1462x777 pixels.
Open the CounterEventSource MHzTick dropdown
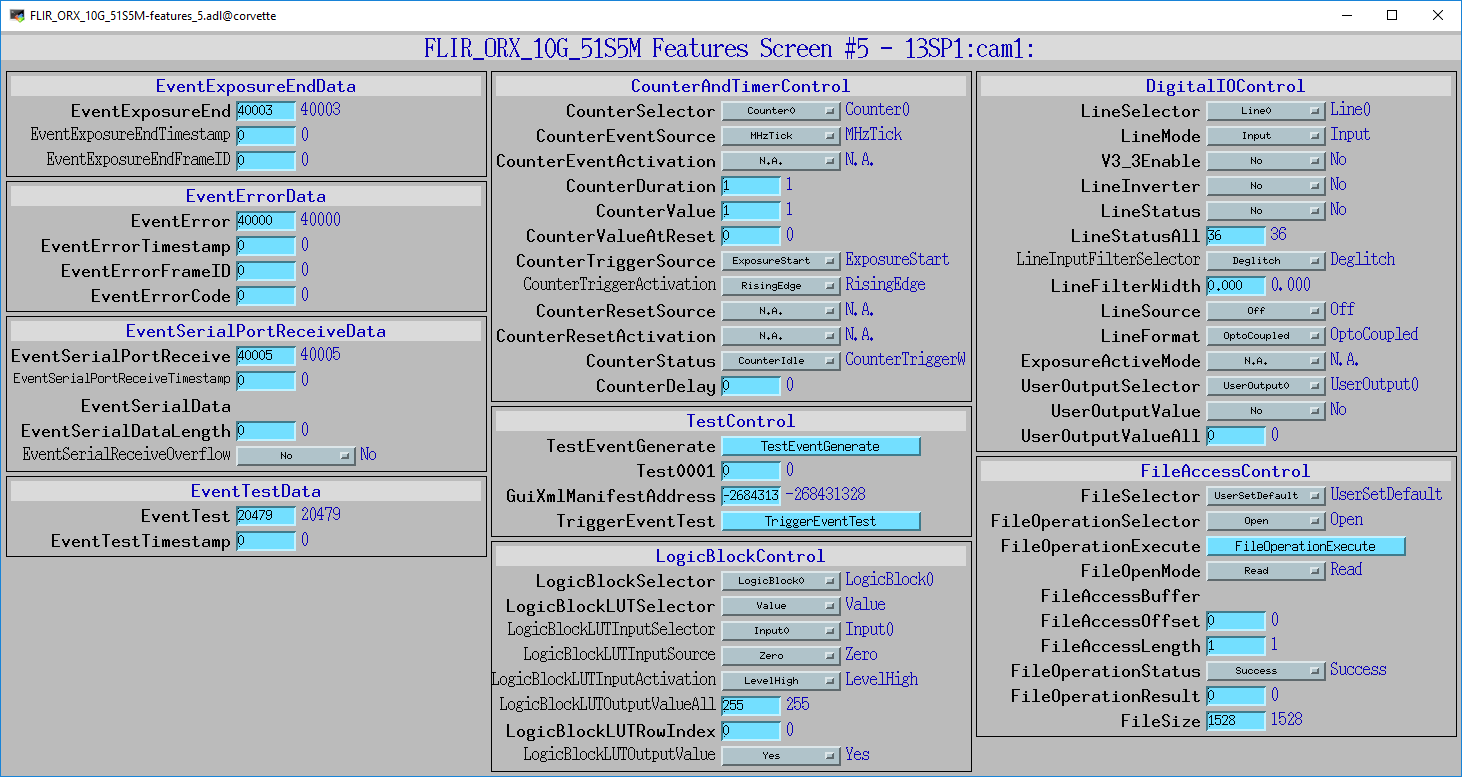pos(781,136)
